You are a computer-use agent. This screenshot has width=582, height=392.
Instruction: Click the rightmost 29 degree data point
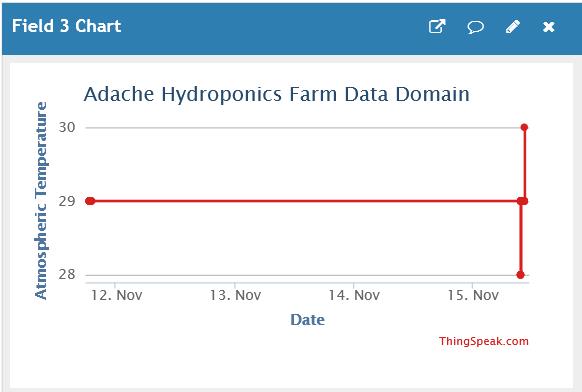click(524, 201)
